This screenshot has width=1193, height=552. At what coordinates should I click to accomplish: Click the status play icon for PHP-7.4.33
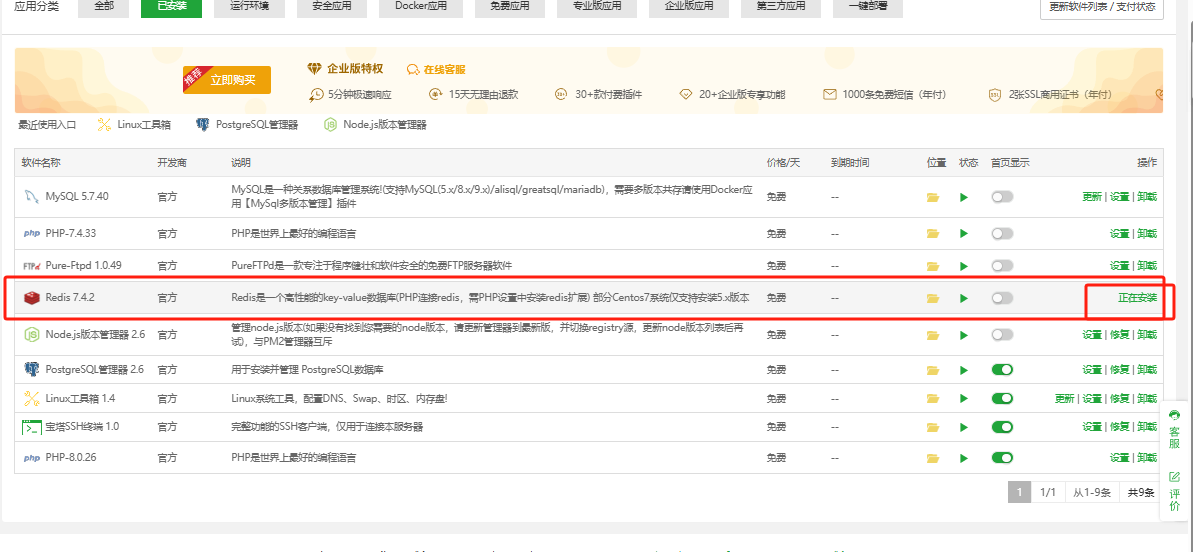point(964,234)
